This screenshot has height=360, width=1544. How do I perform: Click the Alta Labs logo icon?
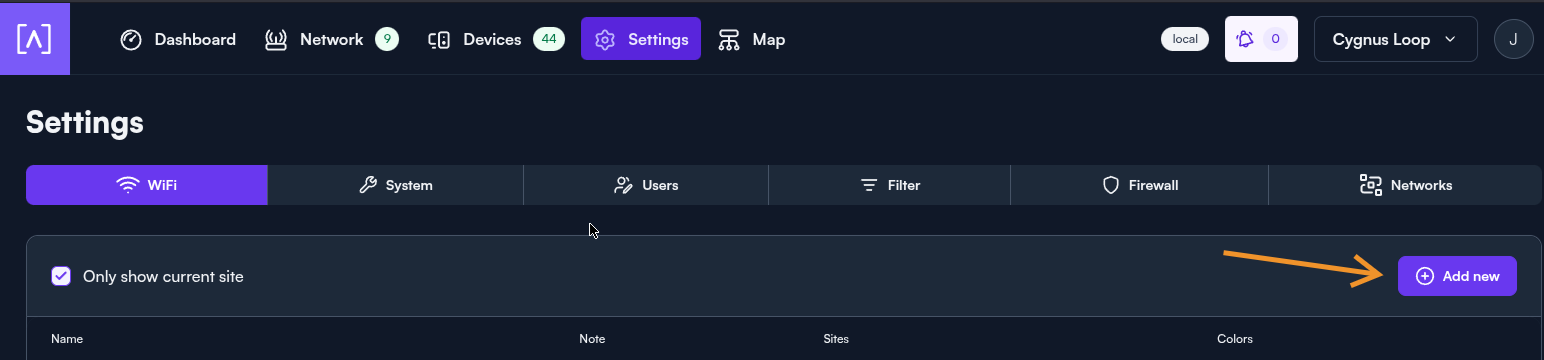pos(34,39)
